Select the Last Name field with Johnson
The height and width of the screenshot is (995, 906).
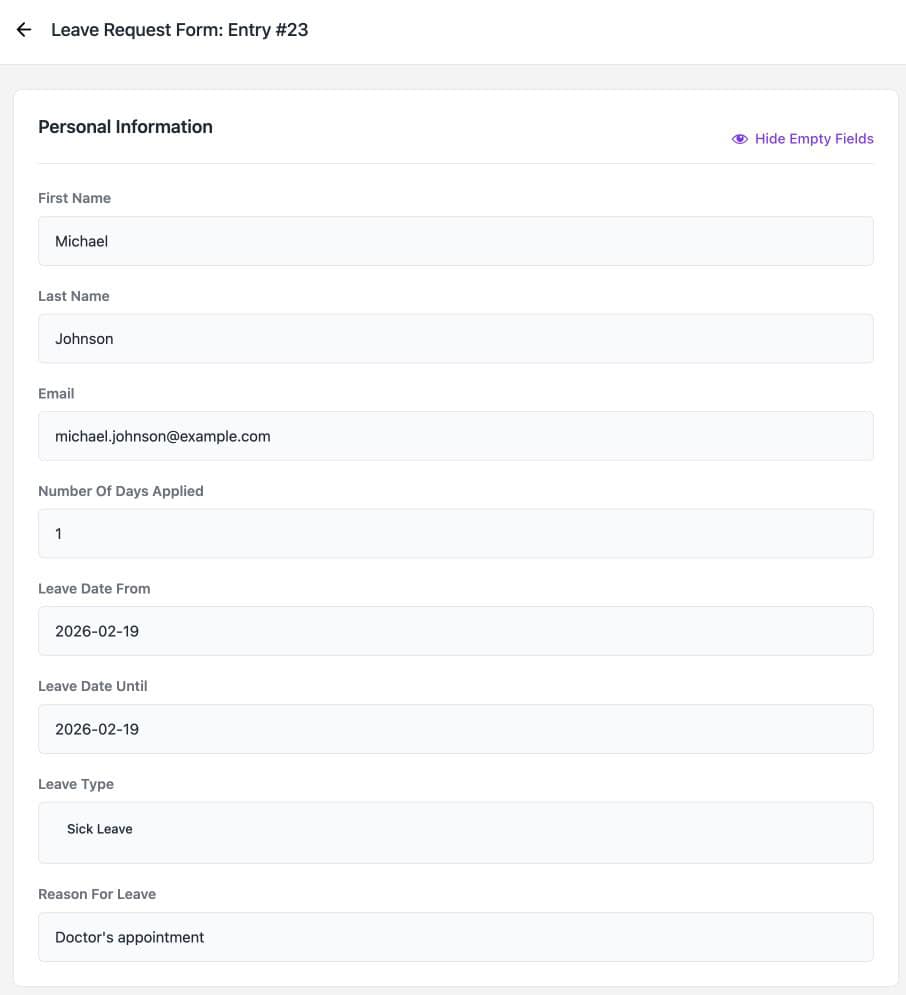click(456, 339)
